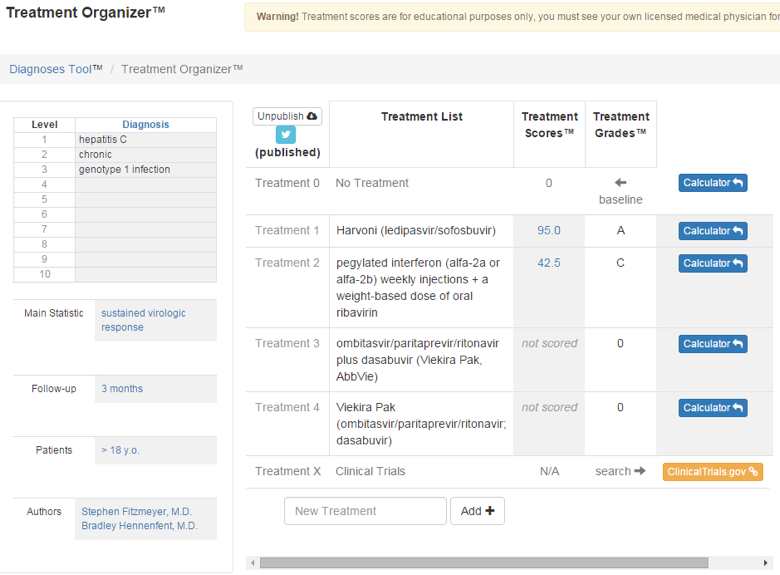780x575 pixels.
Task: Open ClinicalTrials.gov search link
Action: pyautogui.click(x=712, y=472)
